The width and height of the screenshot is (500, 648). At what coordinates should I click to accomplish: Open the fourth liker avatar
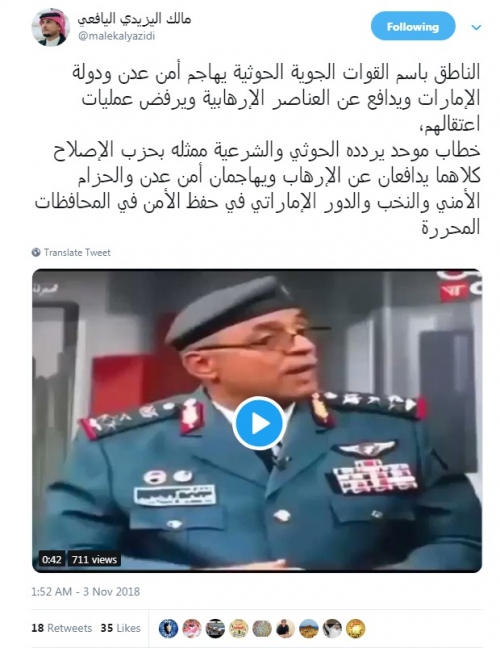coord(239,629)
